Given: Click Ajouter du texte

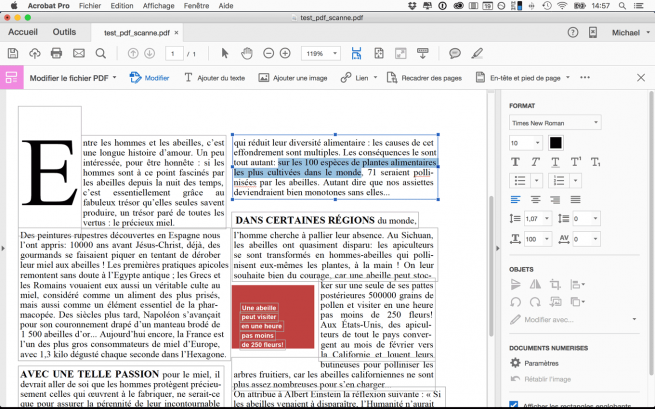Looking at the screenshot, I should click(x=215, y=78).
